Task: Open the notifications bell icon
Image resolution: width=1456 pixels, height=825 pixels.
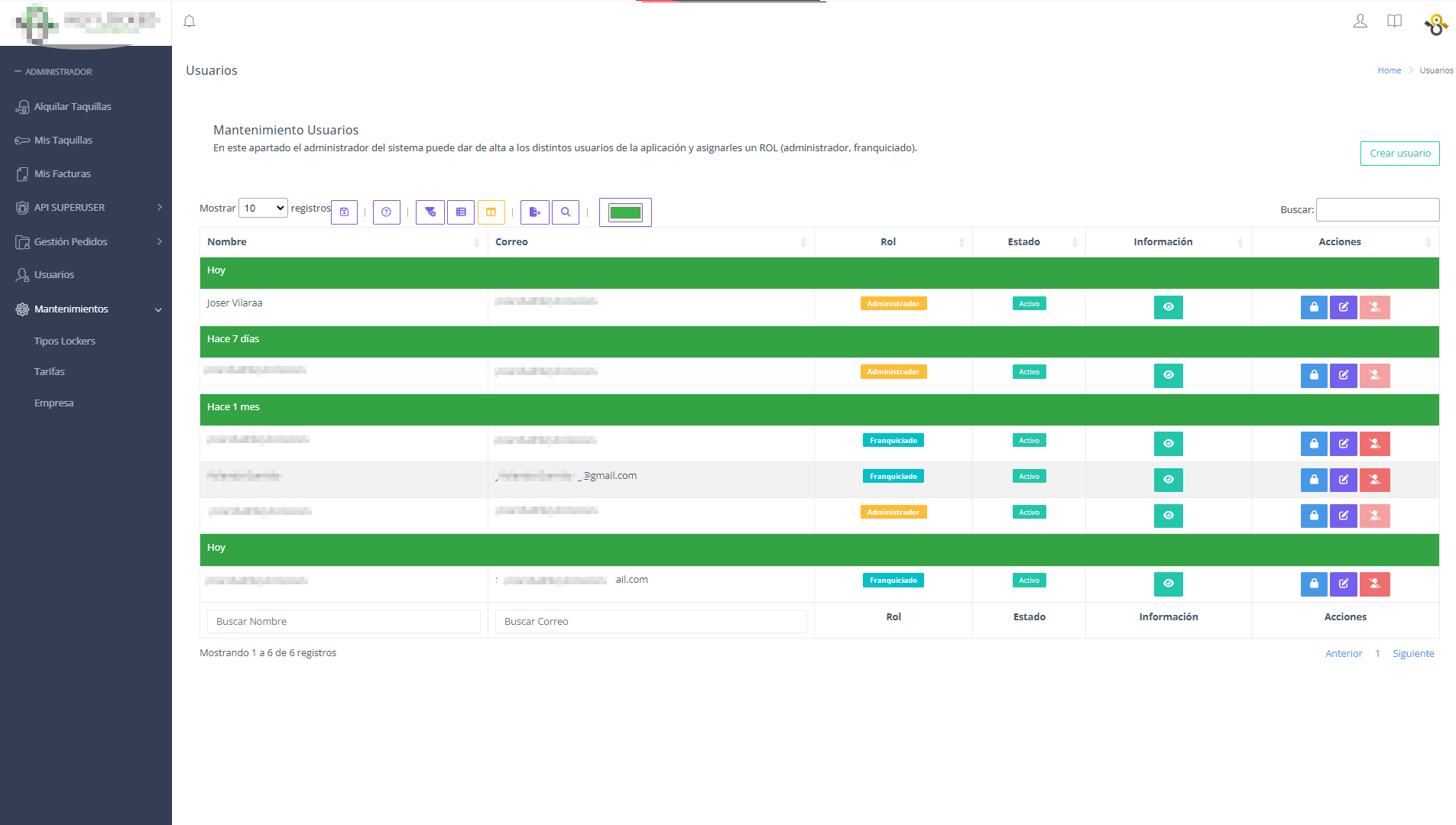Action: point(190,21)
